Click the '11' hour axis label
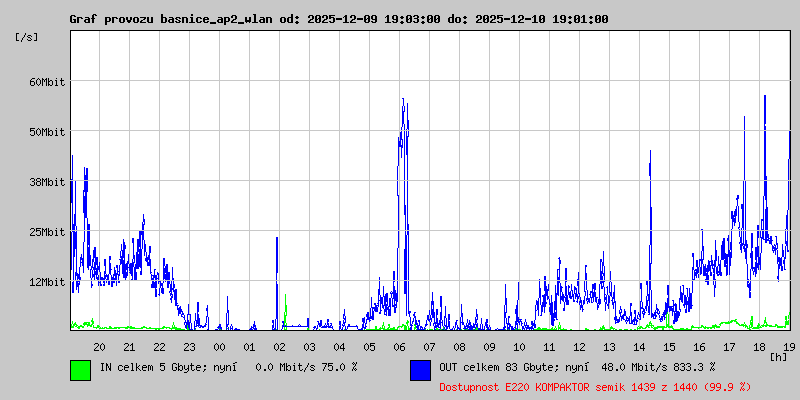Image resolution: width=800 pixels, height=400 pixels. (549, 347)
